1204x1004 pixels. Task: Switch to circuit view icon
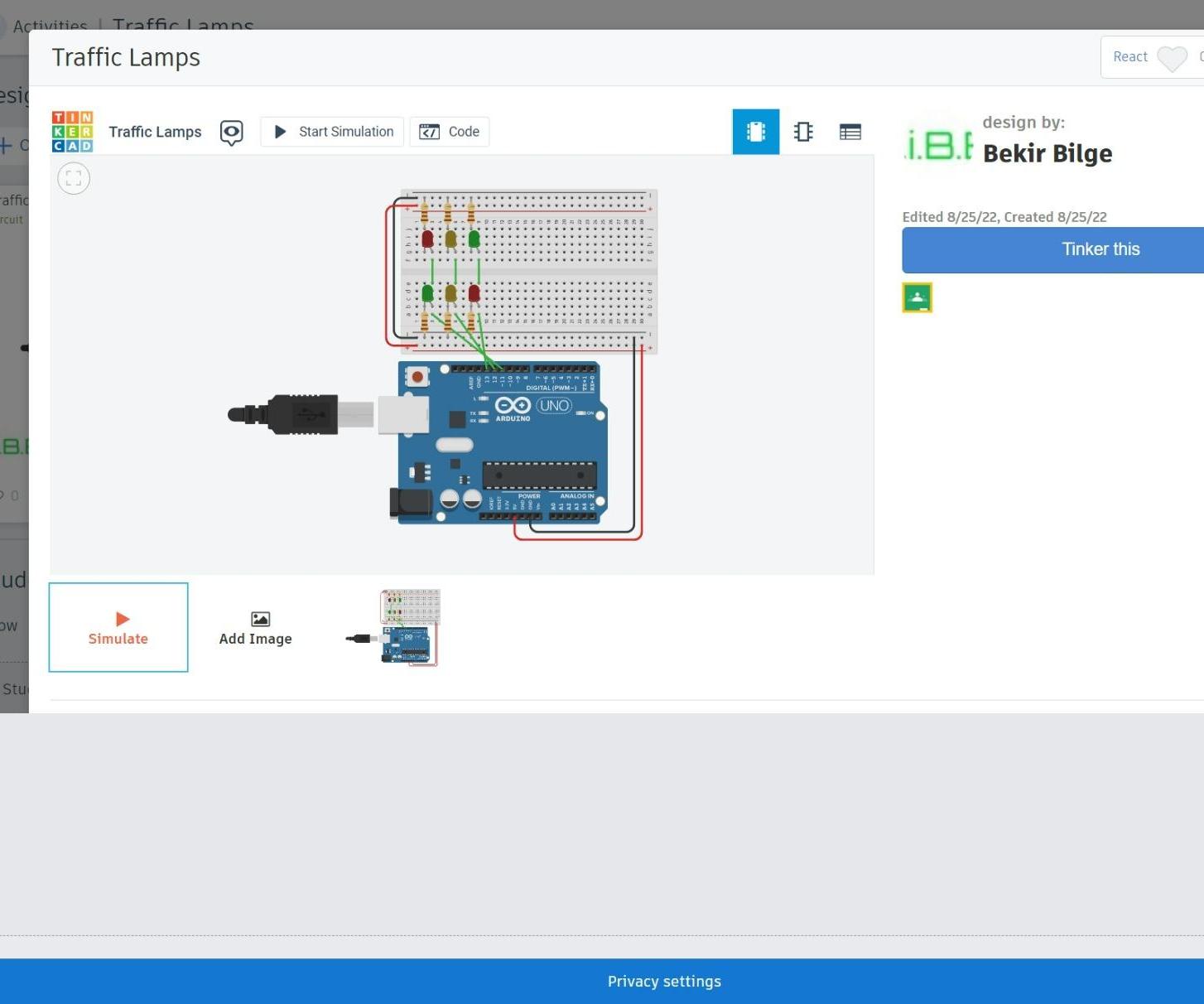(755, 132)
